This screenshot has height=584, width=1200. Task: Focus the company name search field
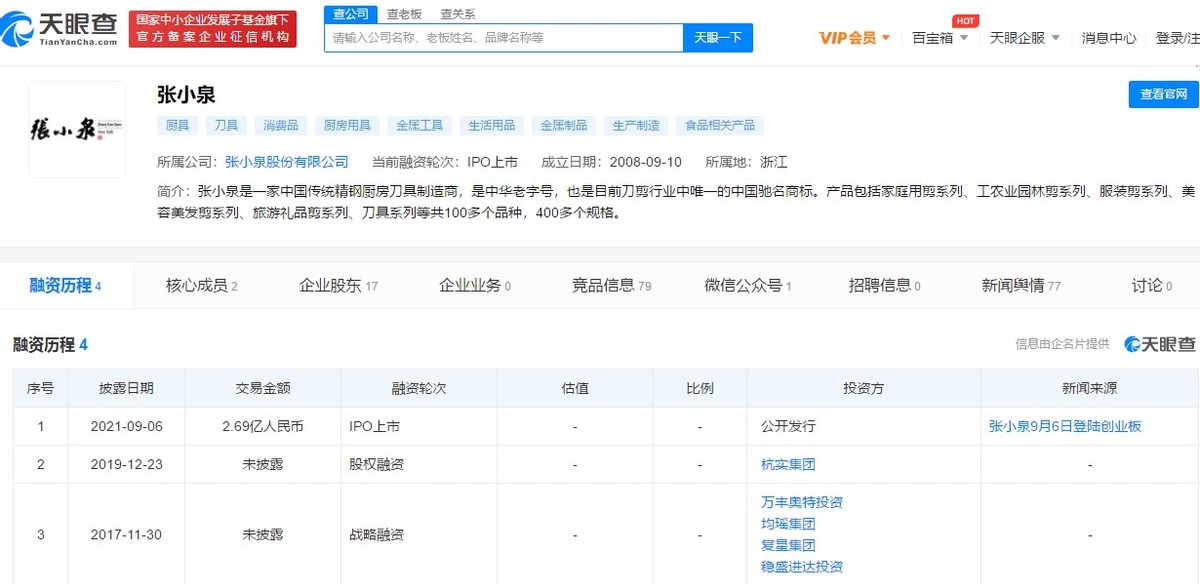point(504,38)
